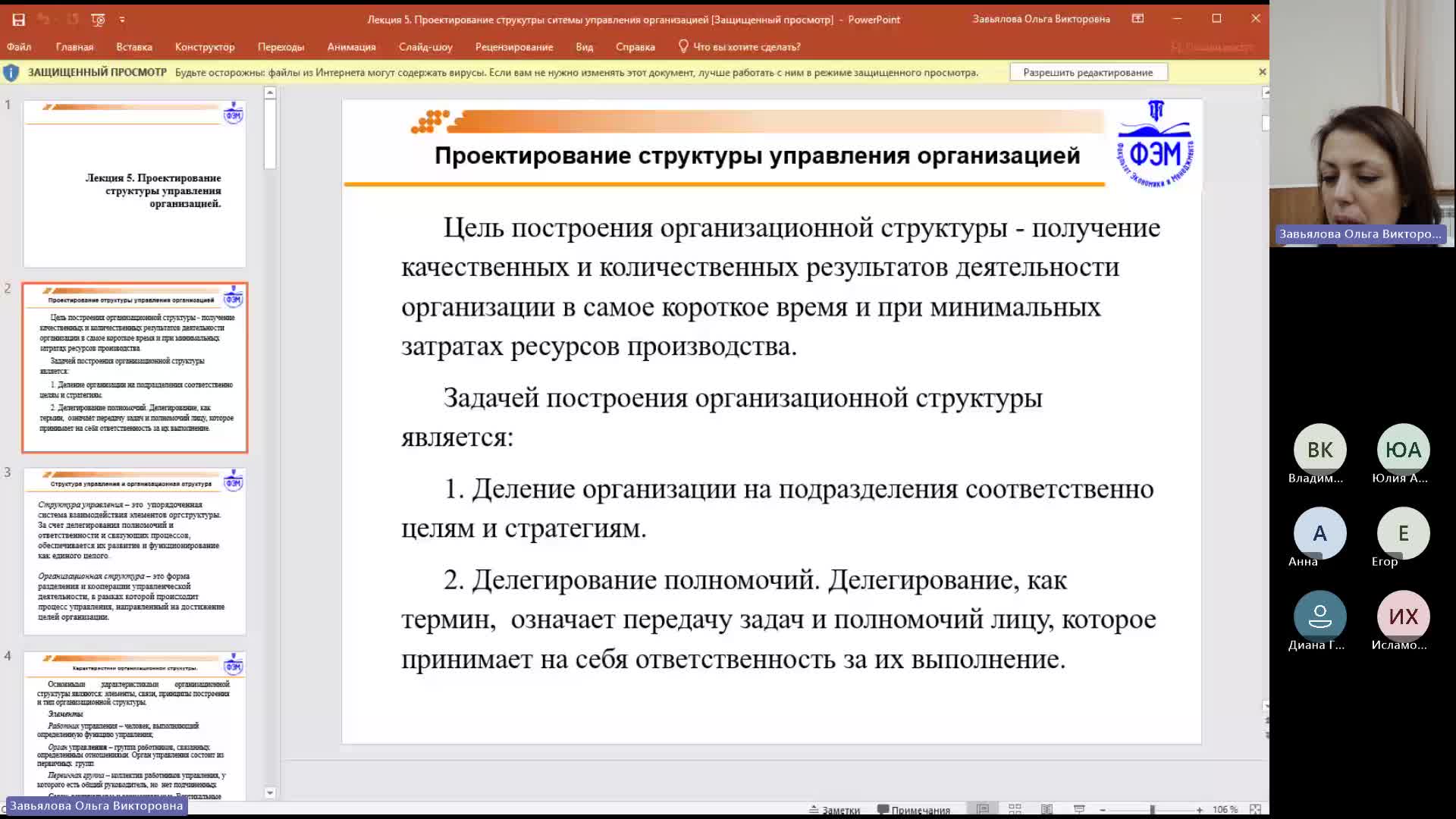Fit slide to current window icon
1456x819 pixels.
pos(1255,809)
